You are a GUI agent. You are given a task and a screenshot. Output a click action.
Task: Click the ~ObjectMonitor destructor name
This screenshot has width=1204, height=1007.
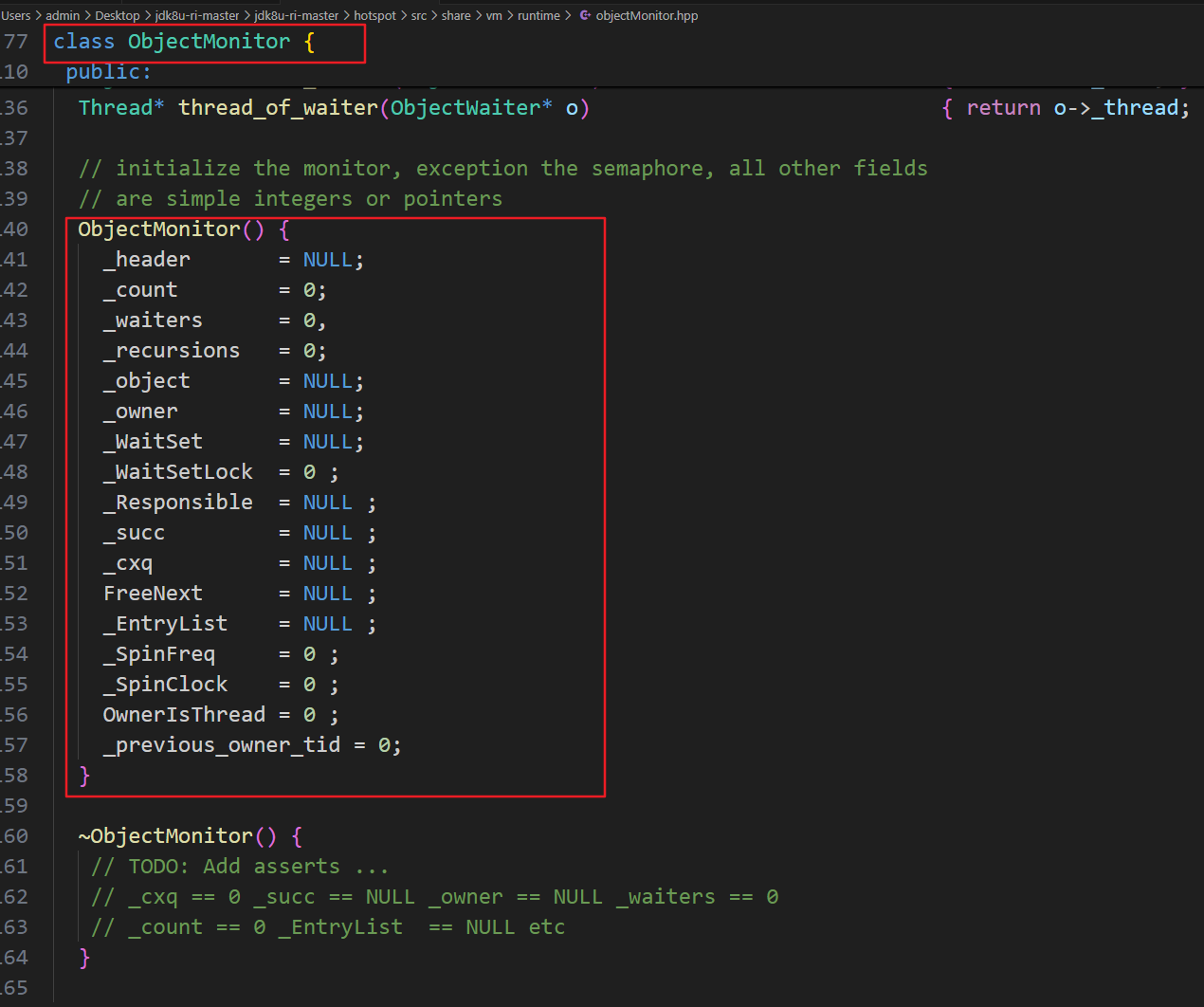click(x=171, y=836)
